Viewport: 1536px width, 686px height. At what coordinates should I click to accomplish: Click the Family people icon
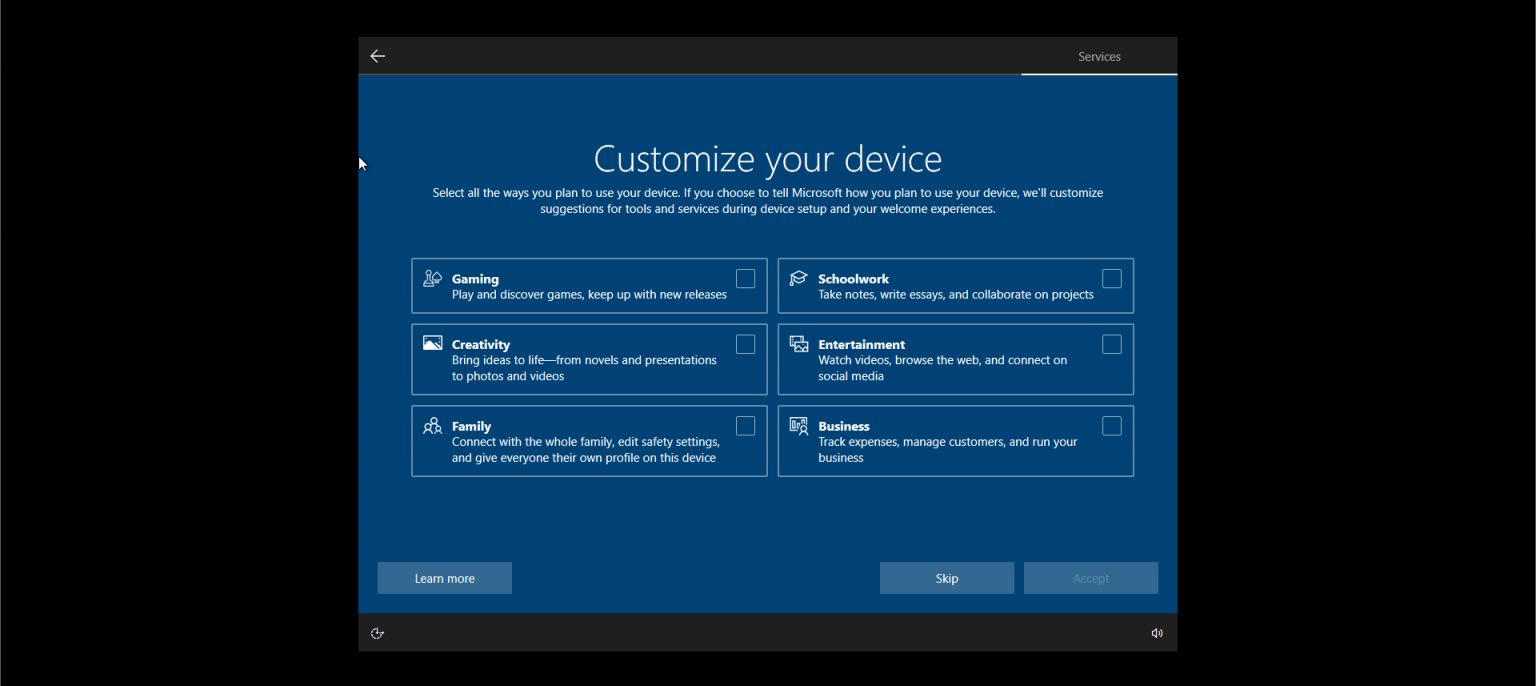(433, 425)
